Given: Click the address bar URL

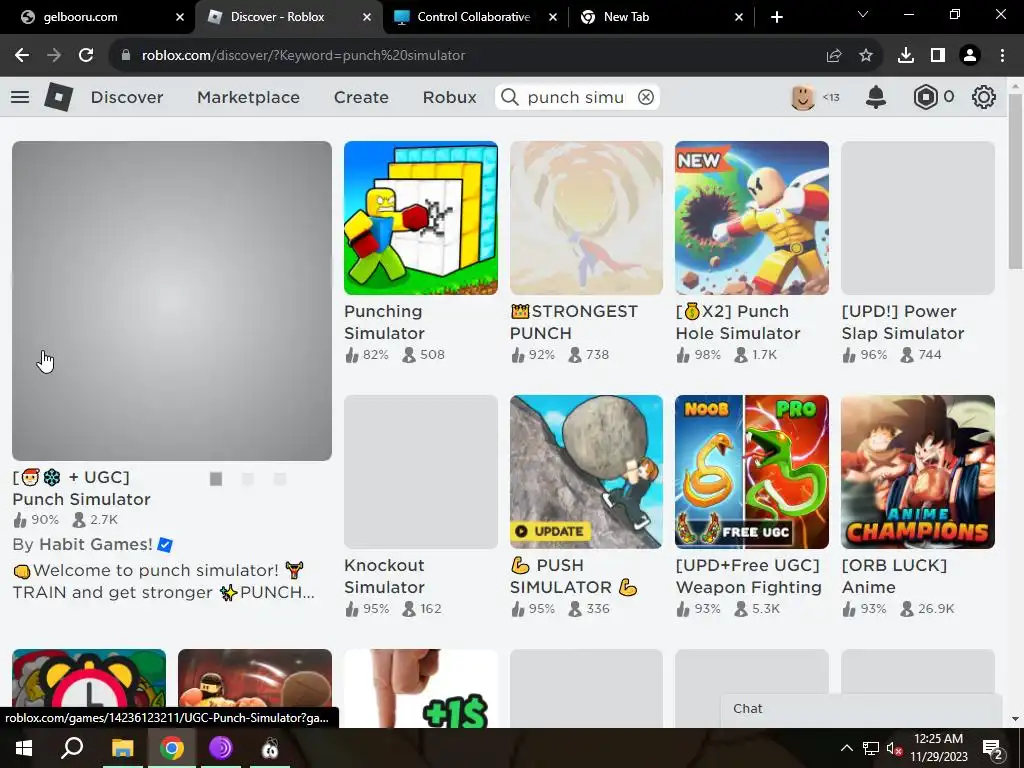Looking at the screenshot, I should tap(304, 56).
